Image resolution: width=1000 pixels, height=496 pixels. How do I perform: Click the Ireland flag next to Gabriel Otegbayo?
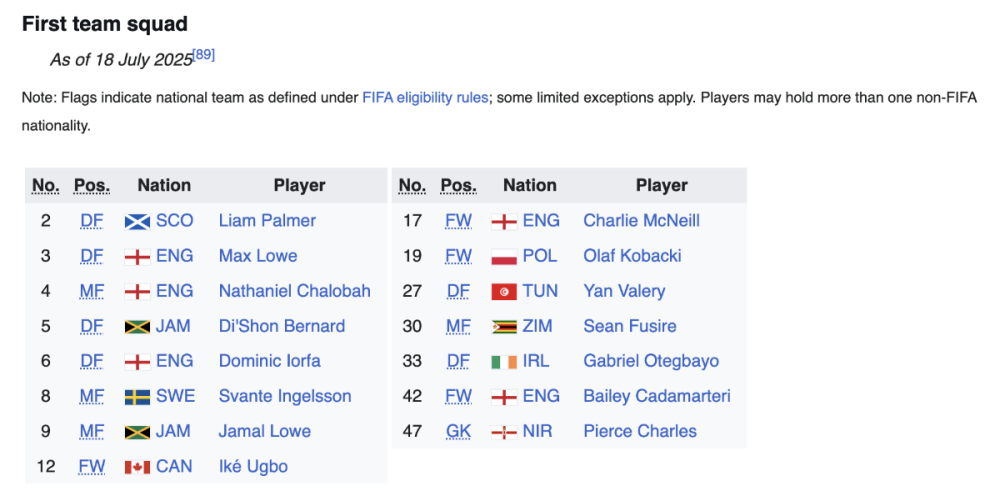pos(504,361)
